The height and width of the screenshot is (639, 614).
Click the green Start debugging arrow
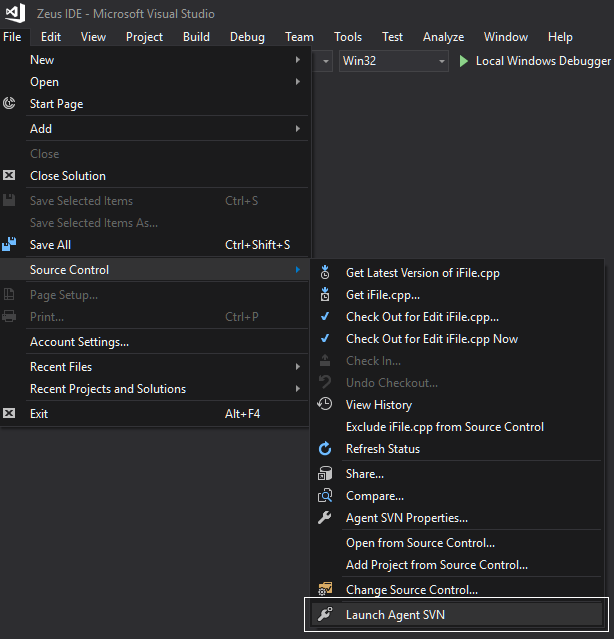click(463, 61)
